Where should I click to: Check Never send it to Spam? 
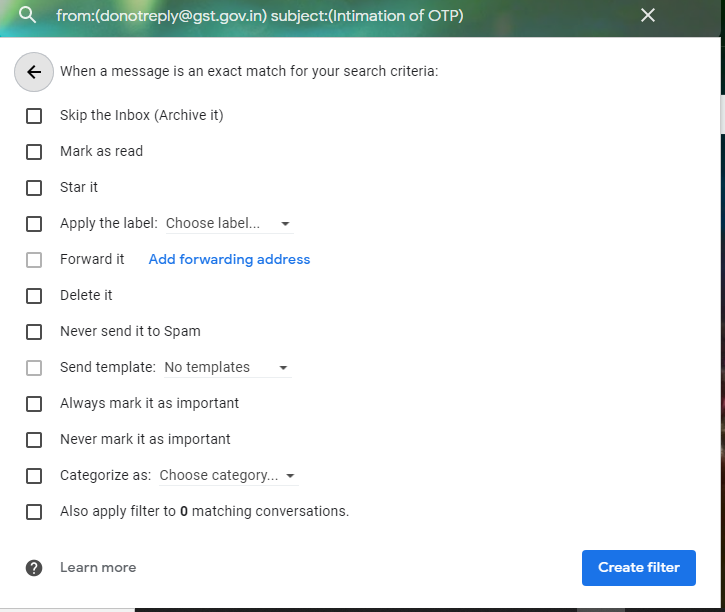(x=34, y=332)
